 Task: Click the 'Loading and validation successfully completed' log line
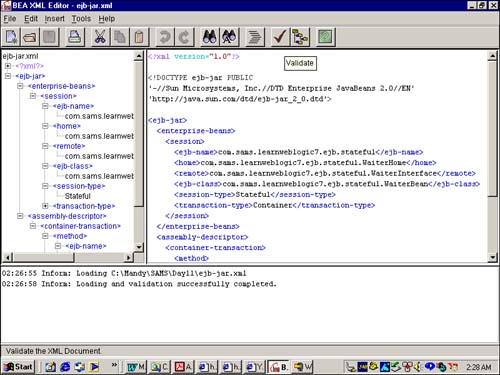coord(139,284)
